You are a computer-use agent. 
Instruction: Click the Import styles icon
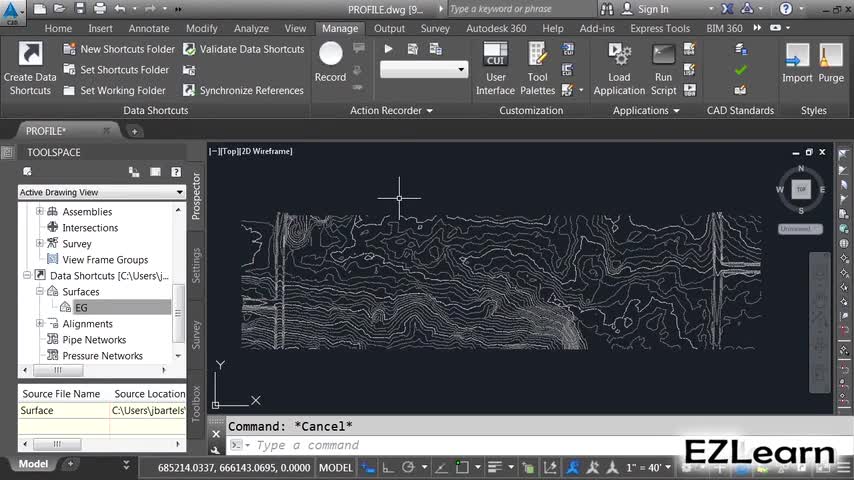coord(797,55)
